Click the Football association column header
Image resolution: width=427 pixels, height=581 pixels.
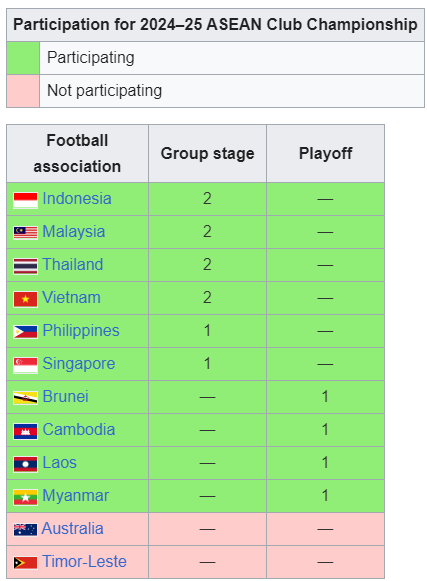(77, 153)
